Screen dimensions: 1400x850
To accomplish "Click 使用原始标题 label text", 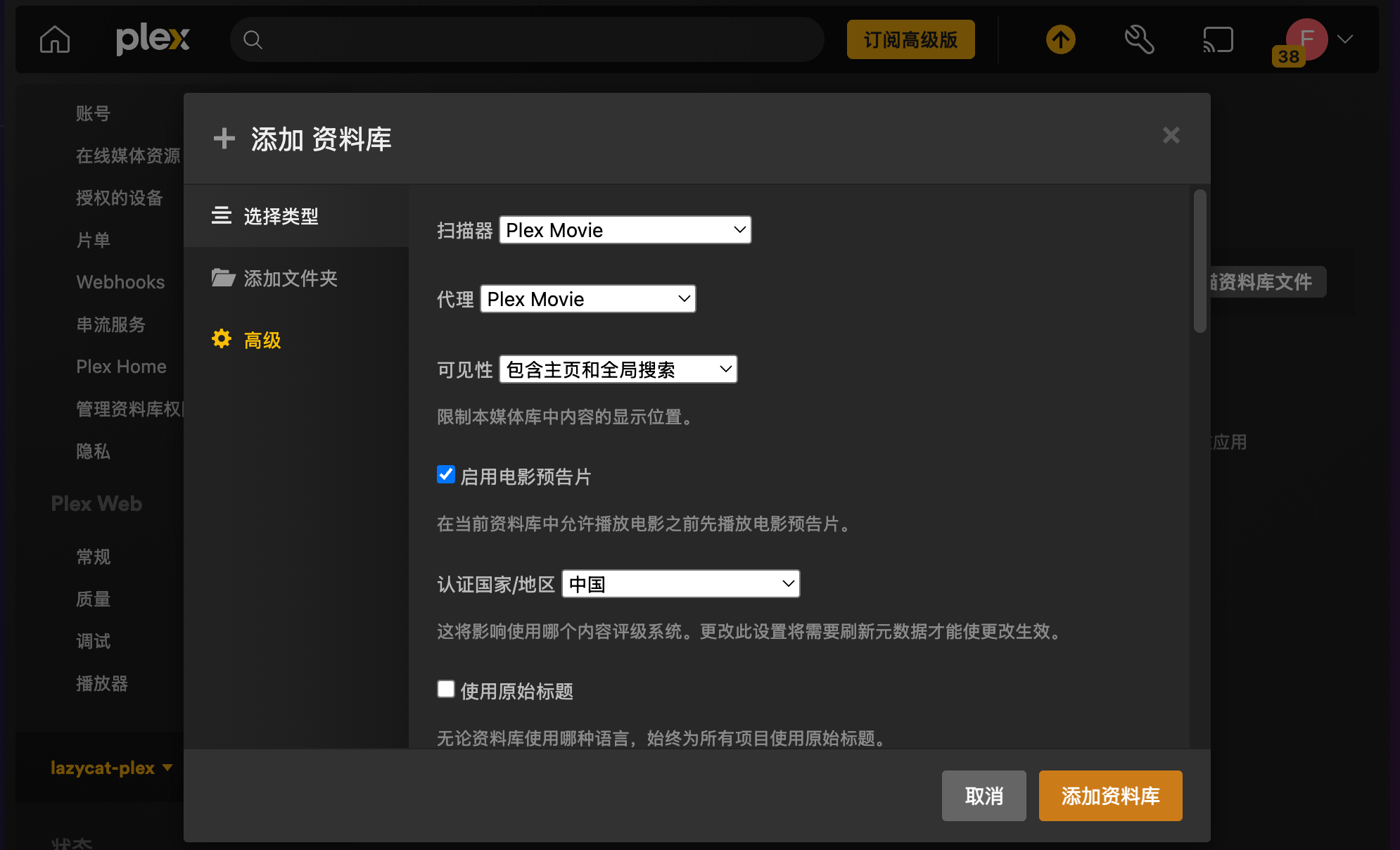I will 516,691.
